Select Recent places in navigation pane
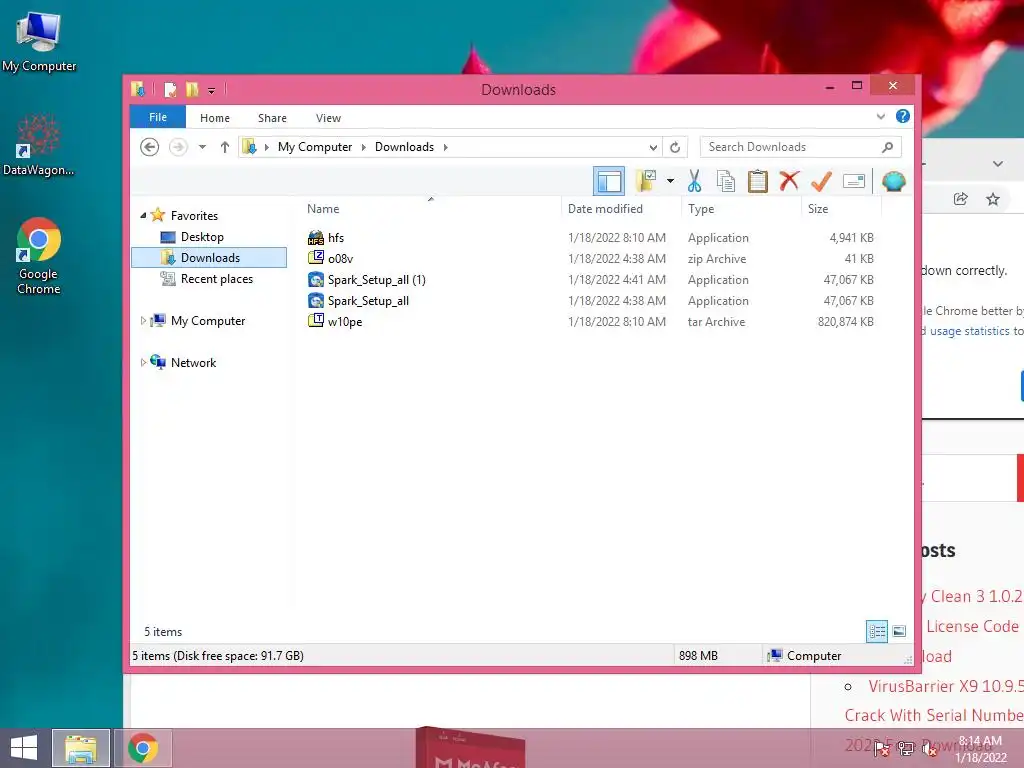The height and width of the screenshot is (768, 1024). coord(216,279)
